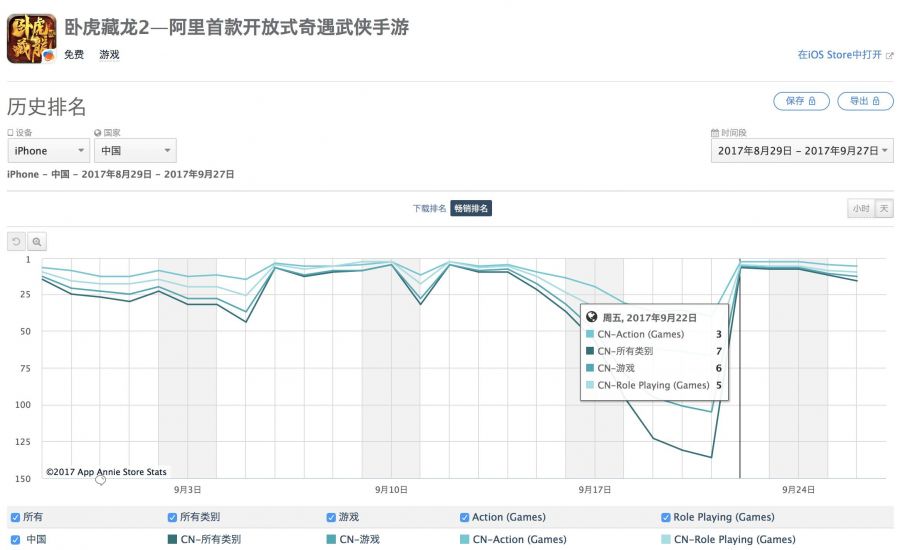
Task: Click the CN-所有类别 legend color swatch
Action: 172,540
